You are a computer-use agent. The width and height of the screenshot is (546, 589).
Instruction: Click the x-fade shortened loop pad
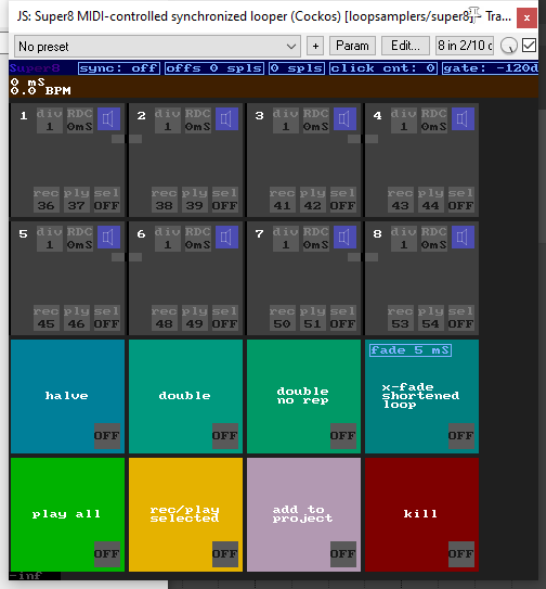(422, 396)
